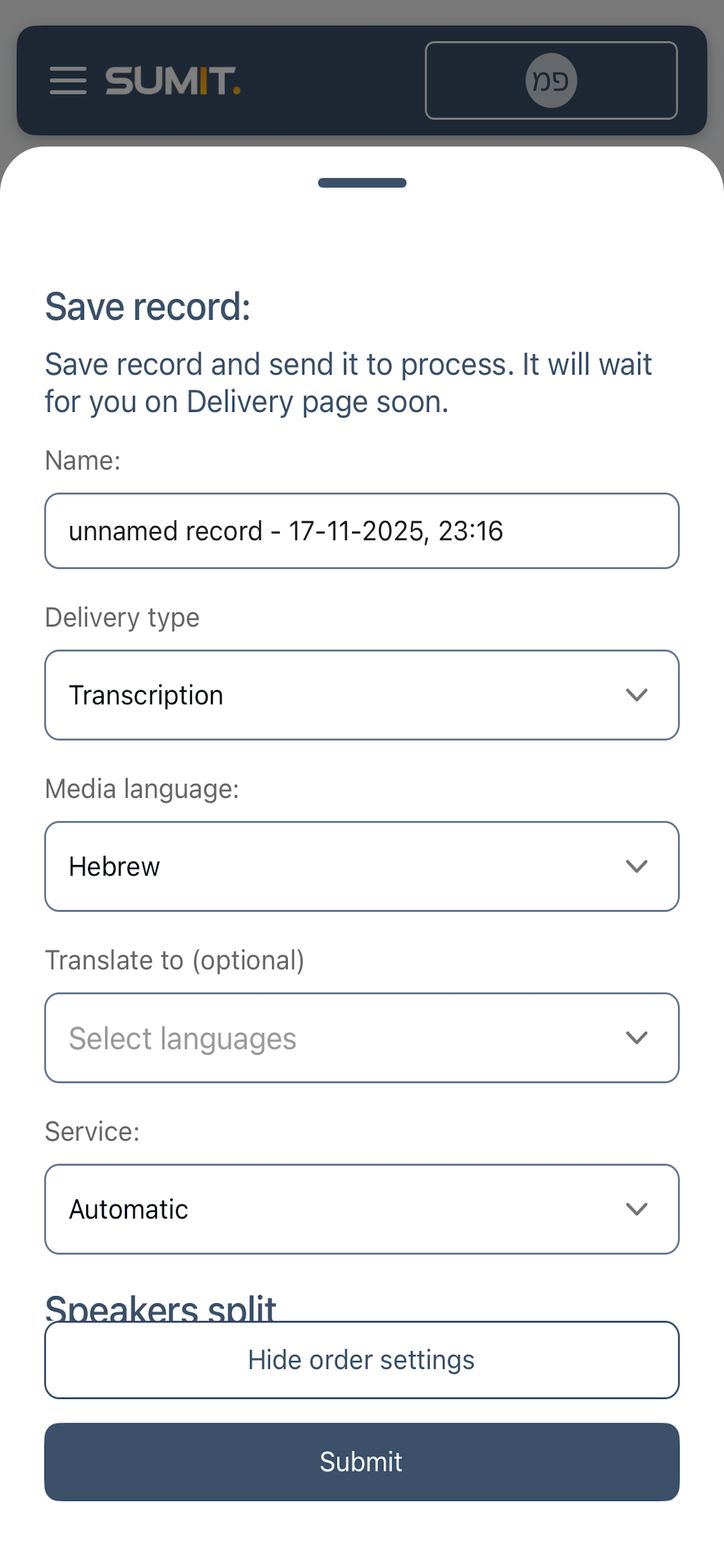This screenshot has width=724, height=1568.
Task: Click Hide order settings button
Action: point(362,1359)
